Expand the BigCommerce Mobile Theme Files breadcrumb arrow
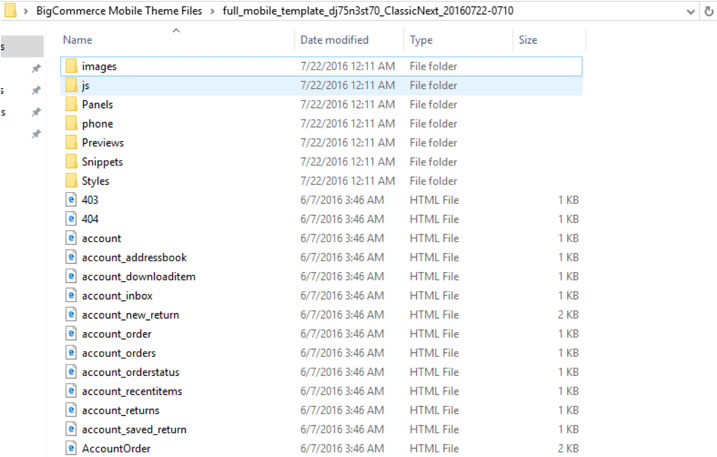 click(213, 11)
